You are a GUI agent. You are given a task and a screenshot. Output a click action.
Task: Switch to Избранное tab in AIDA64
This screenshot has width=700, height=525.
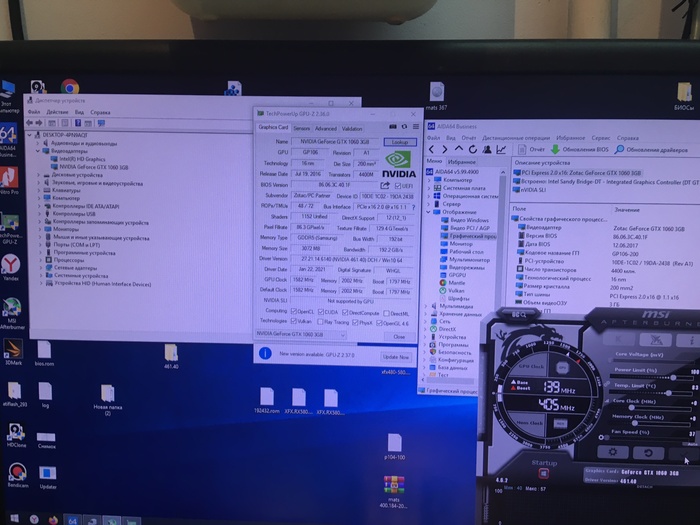point(461,162)
